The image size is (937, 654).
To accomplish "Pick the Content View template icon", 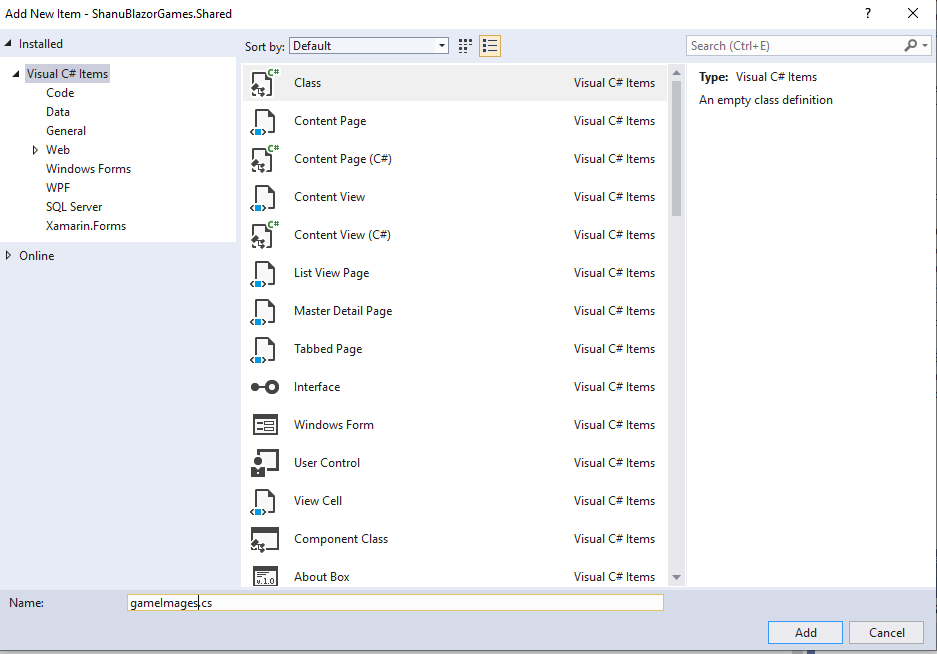I will (264, 198).
